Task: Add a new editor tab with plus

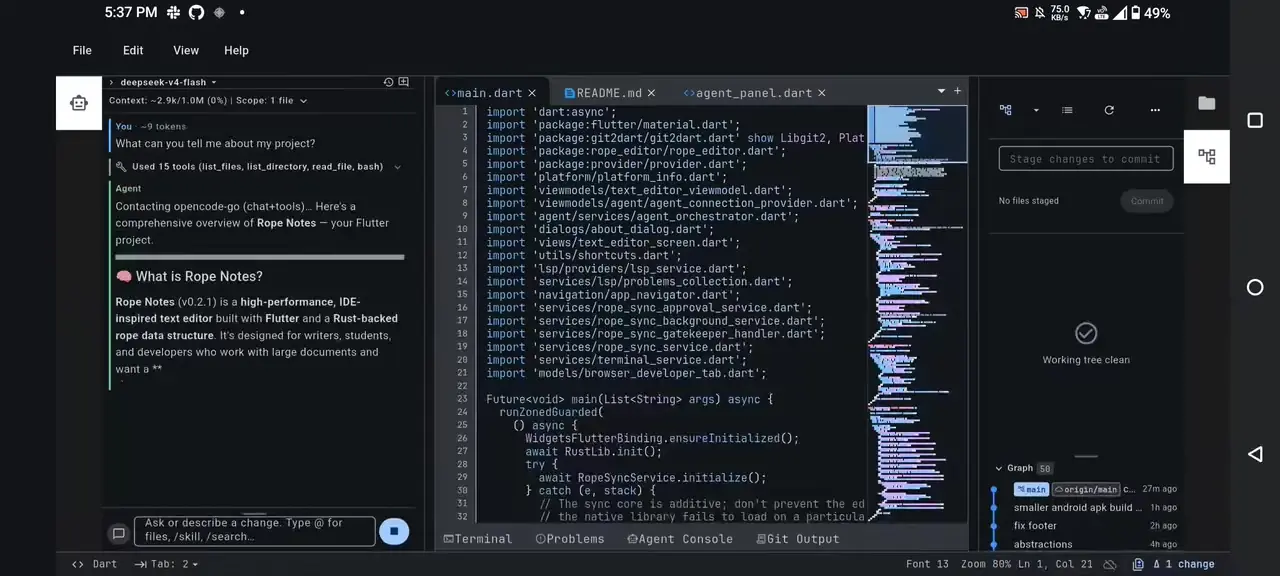Action: (957, 91)
